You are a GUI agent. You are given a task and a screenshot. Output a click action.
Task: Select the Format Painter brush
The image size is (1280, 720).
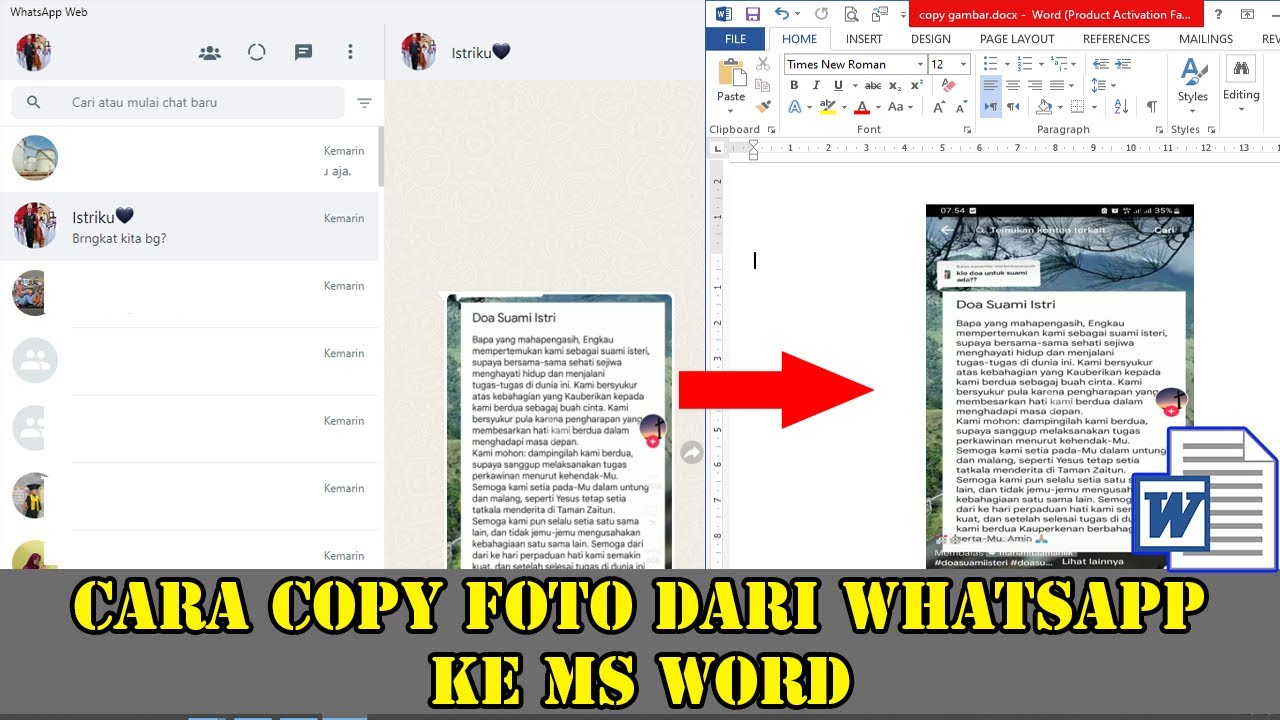tap(763, 106)
